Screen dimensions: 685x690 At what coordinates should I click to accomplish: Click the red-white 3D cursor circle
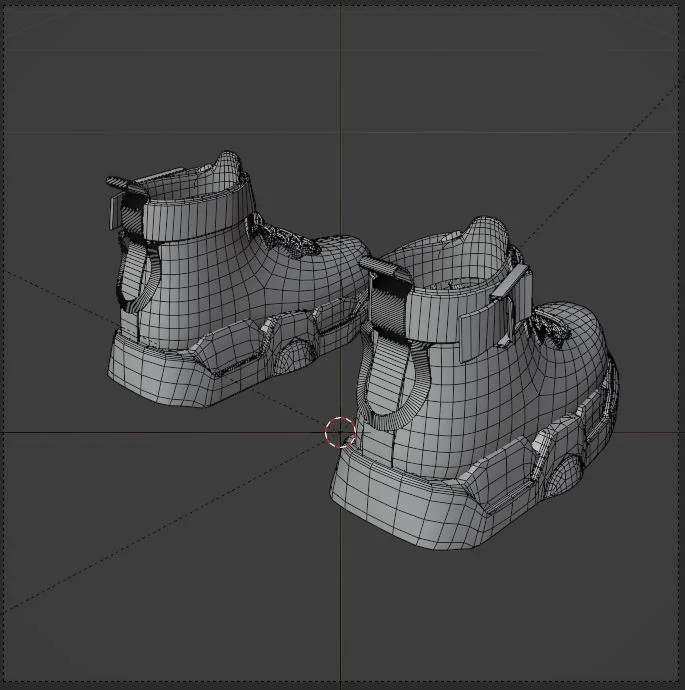[340, 433]
